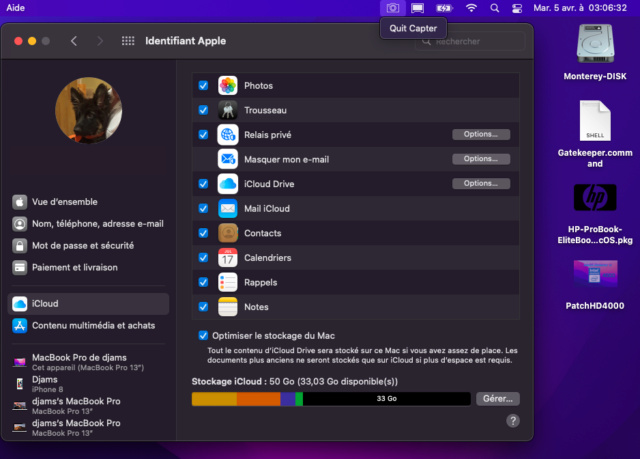Uncheck the Trousseau checkbox

coord(203,110)
